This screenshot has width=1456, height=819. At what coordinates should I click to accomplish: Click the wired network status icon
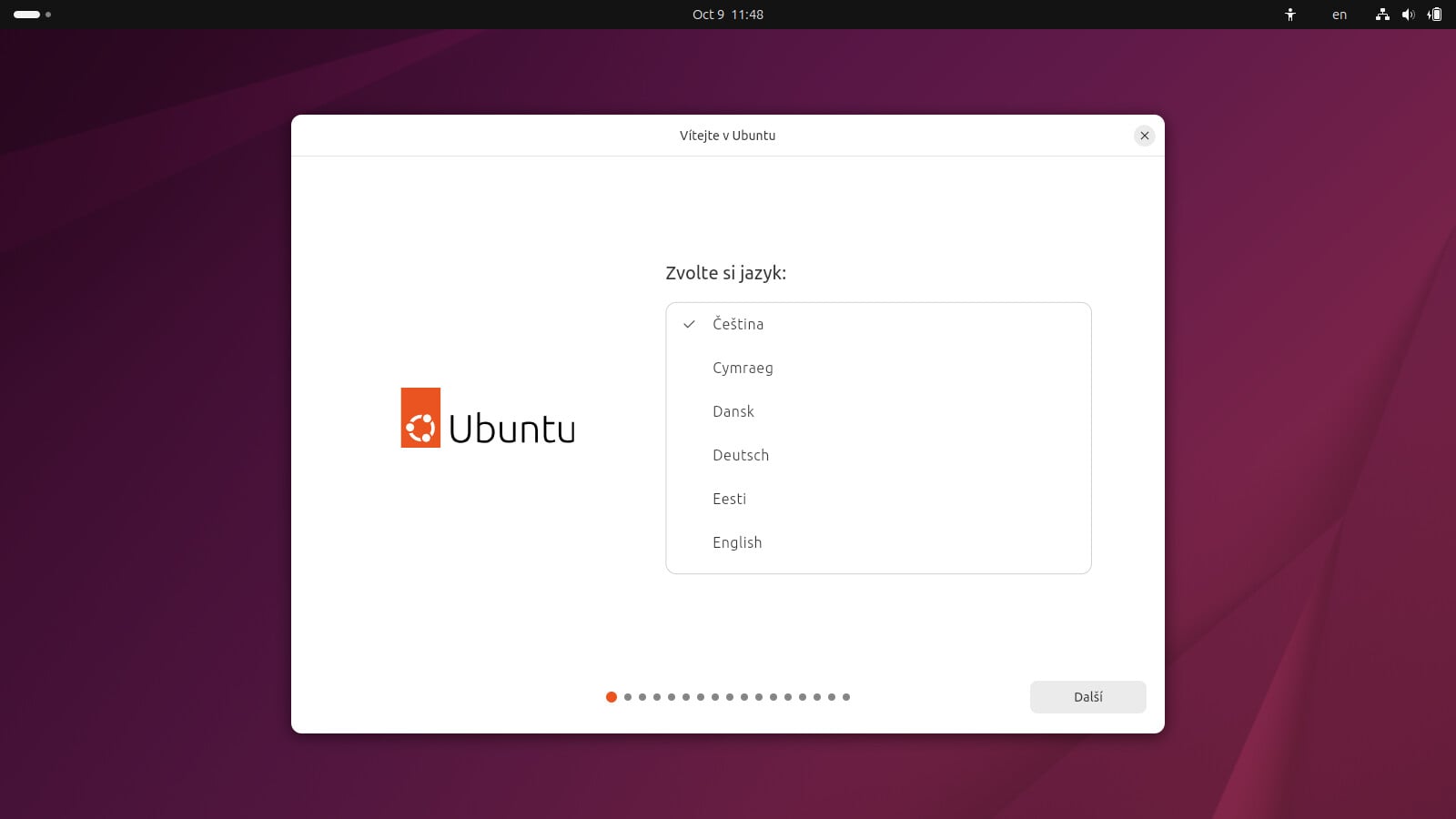[1382, 15]
